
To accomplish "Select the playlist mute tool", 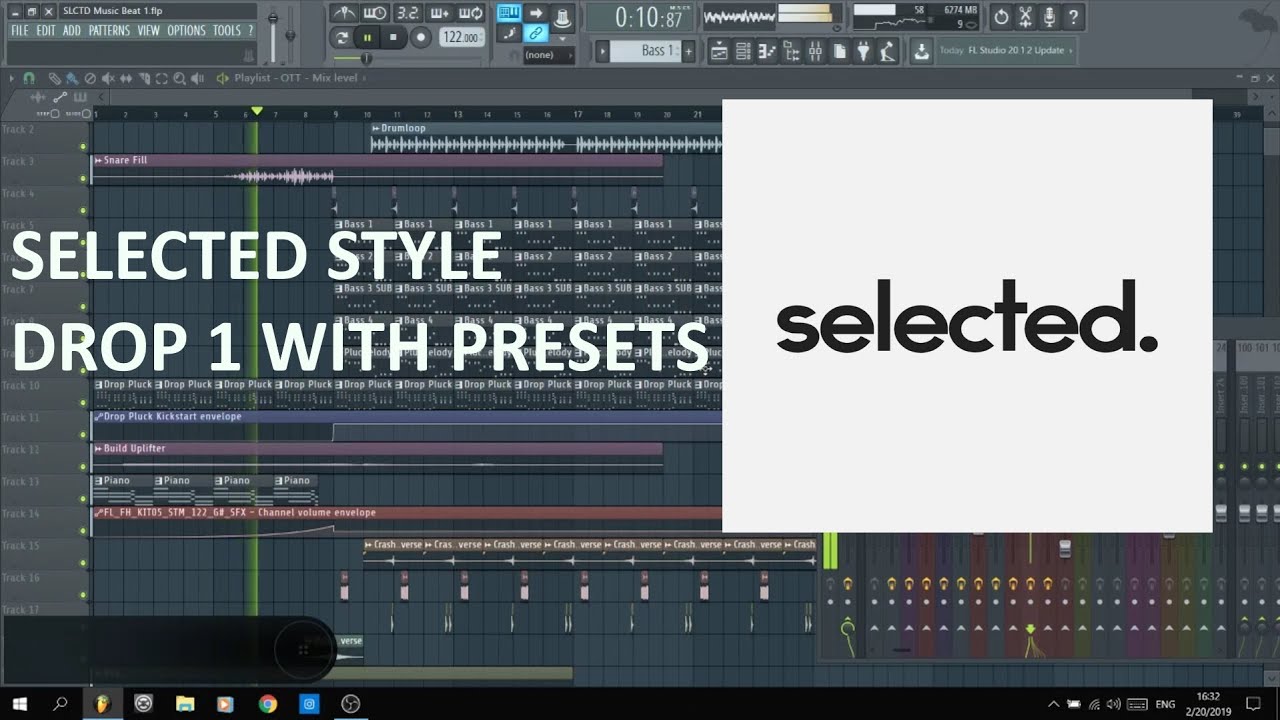I will [108, 78].
